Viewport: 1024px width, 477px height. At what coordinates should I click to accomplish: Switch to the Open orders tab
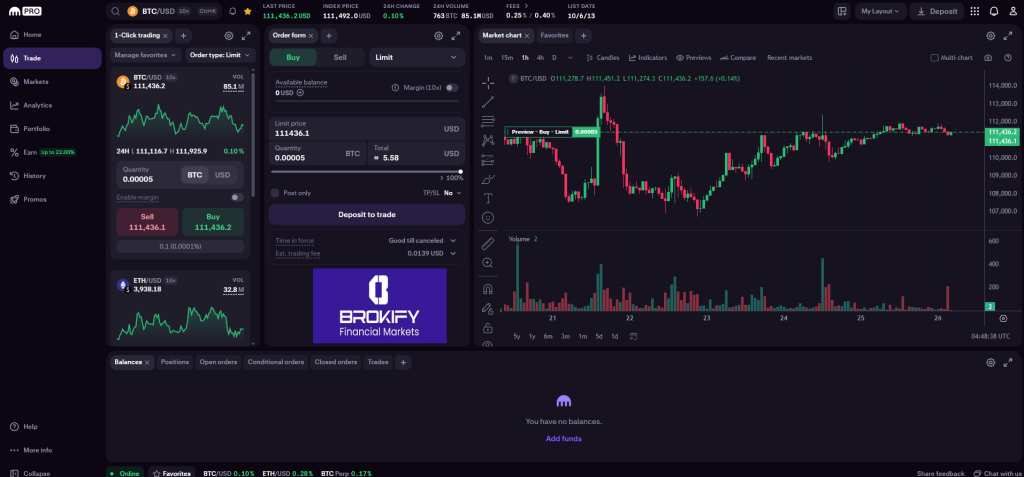218,362
